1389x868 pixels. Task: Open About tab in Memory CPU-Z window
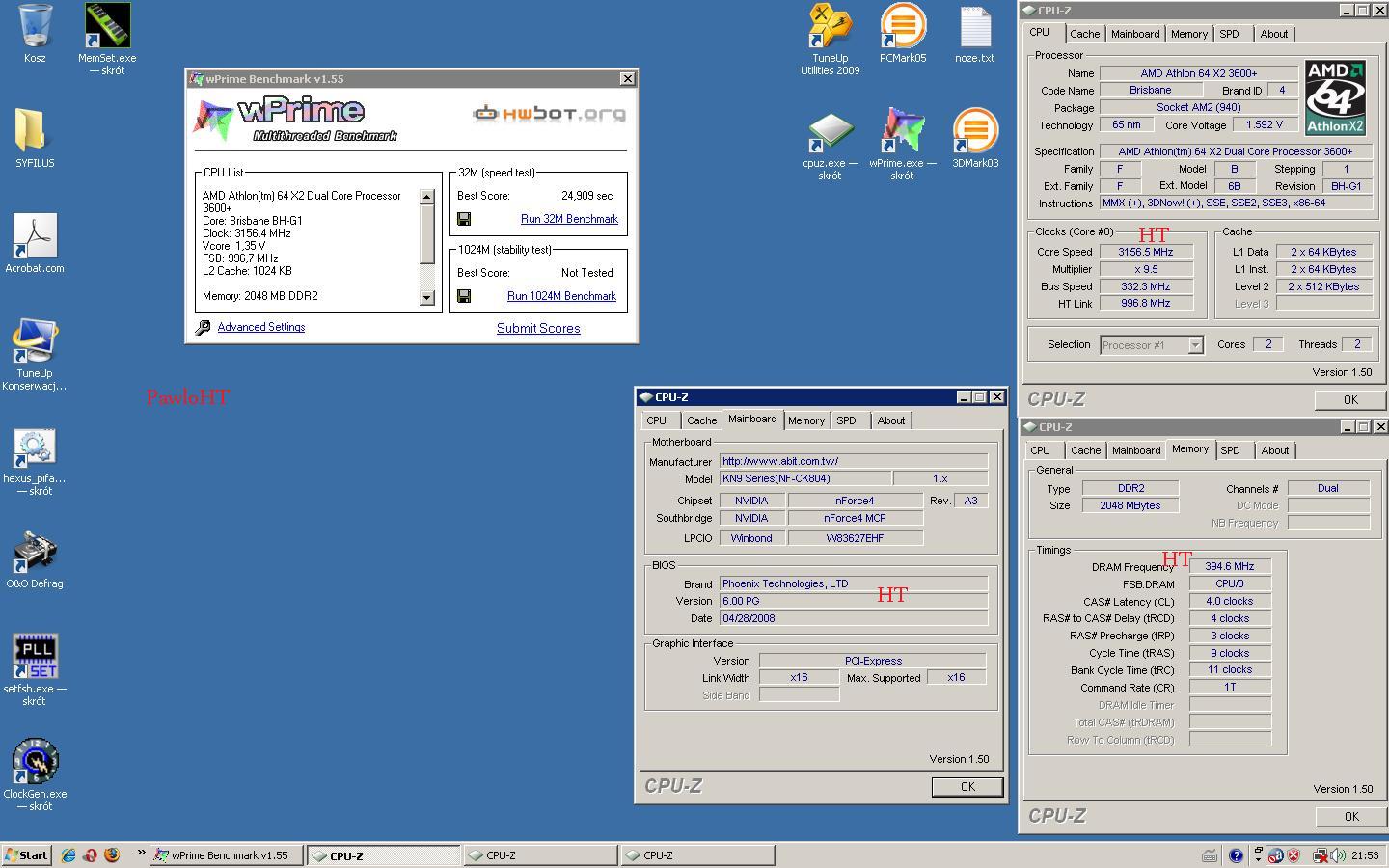[1275, 450]
